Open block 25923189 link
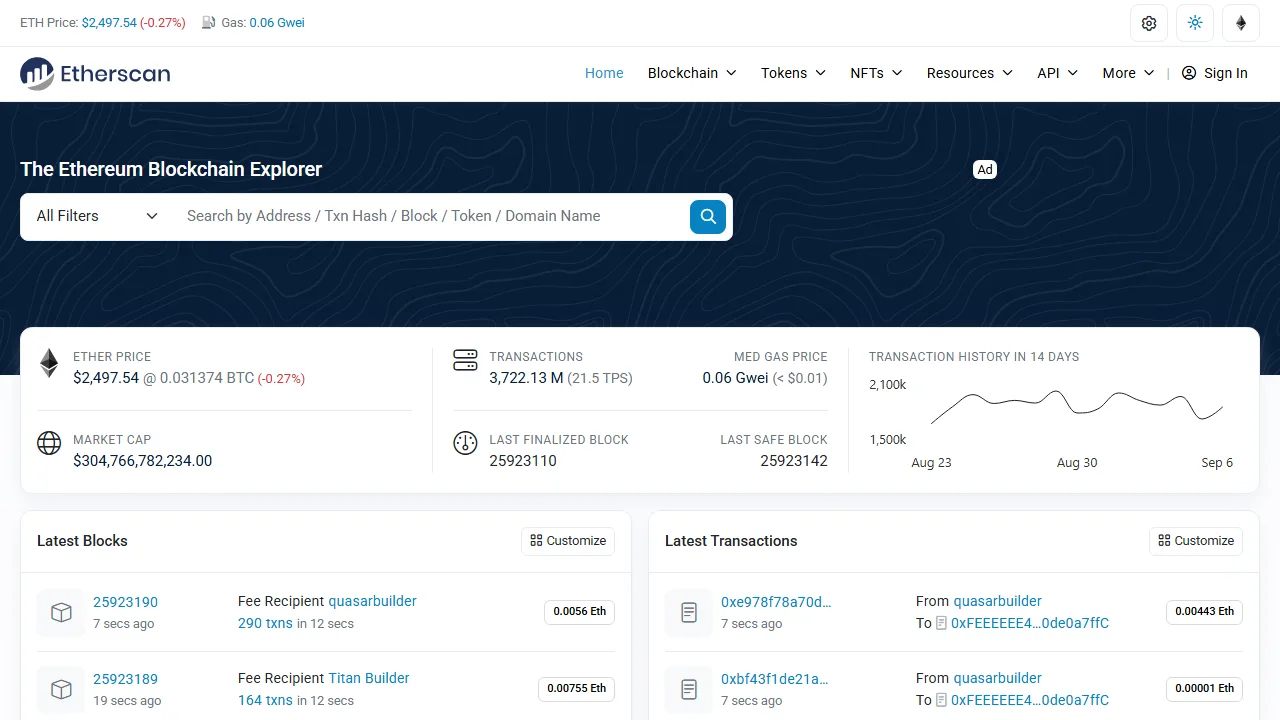 click(125, 679)
